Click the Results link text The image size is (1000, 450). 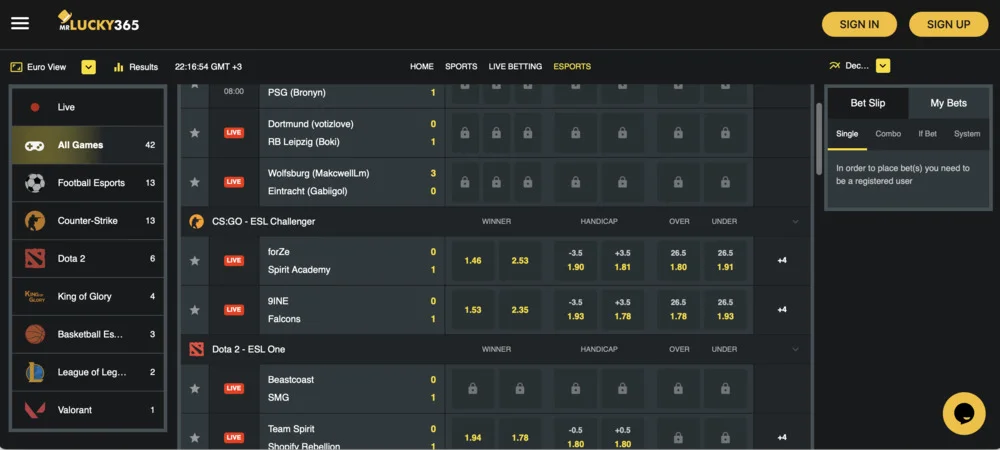click(143, 67)
